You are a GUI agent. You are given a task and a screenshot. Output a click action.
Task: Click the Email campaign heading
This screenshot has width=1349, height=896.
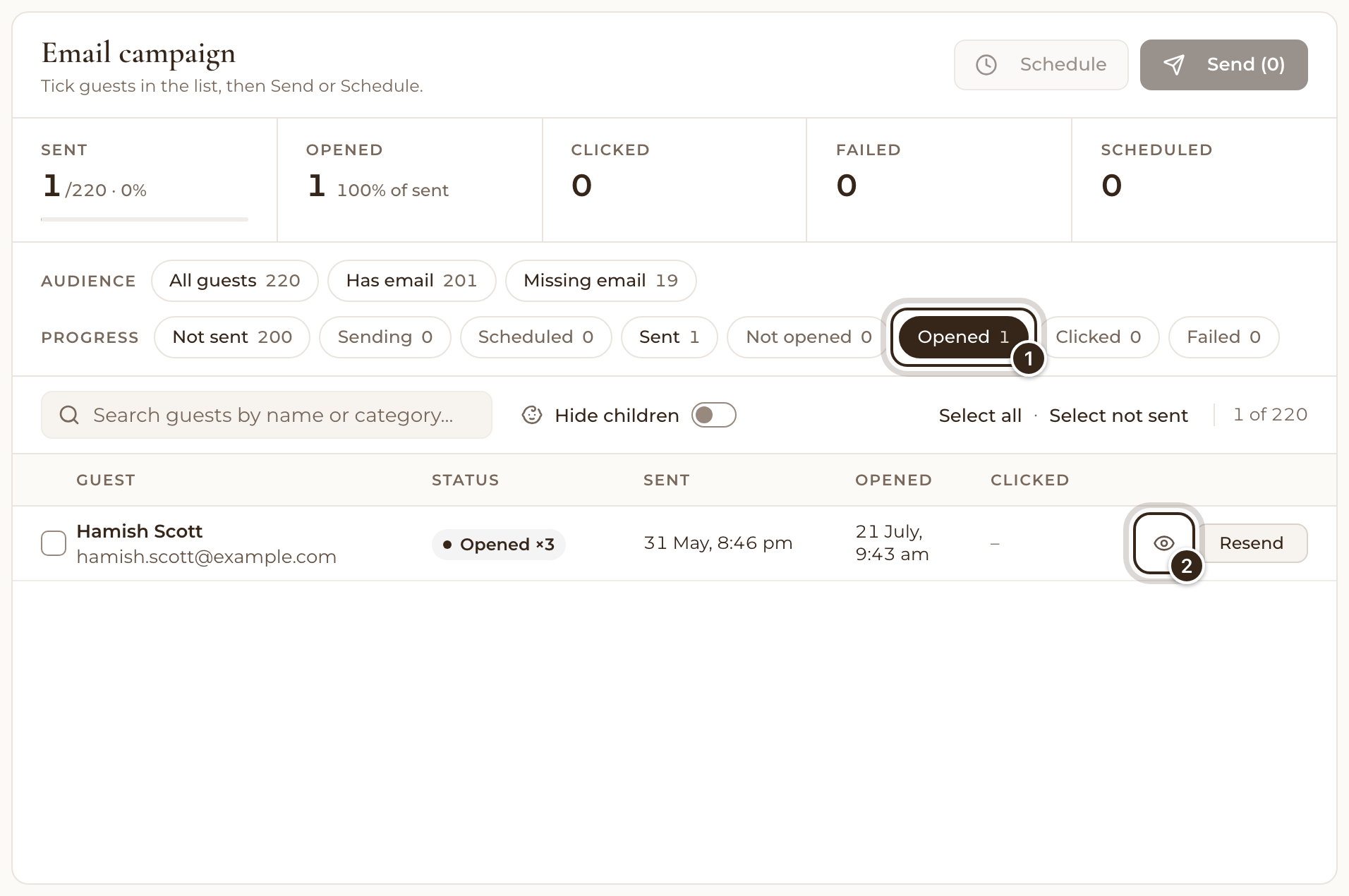tap(138, 54)
